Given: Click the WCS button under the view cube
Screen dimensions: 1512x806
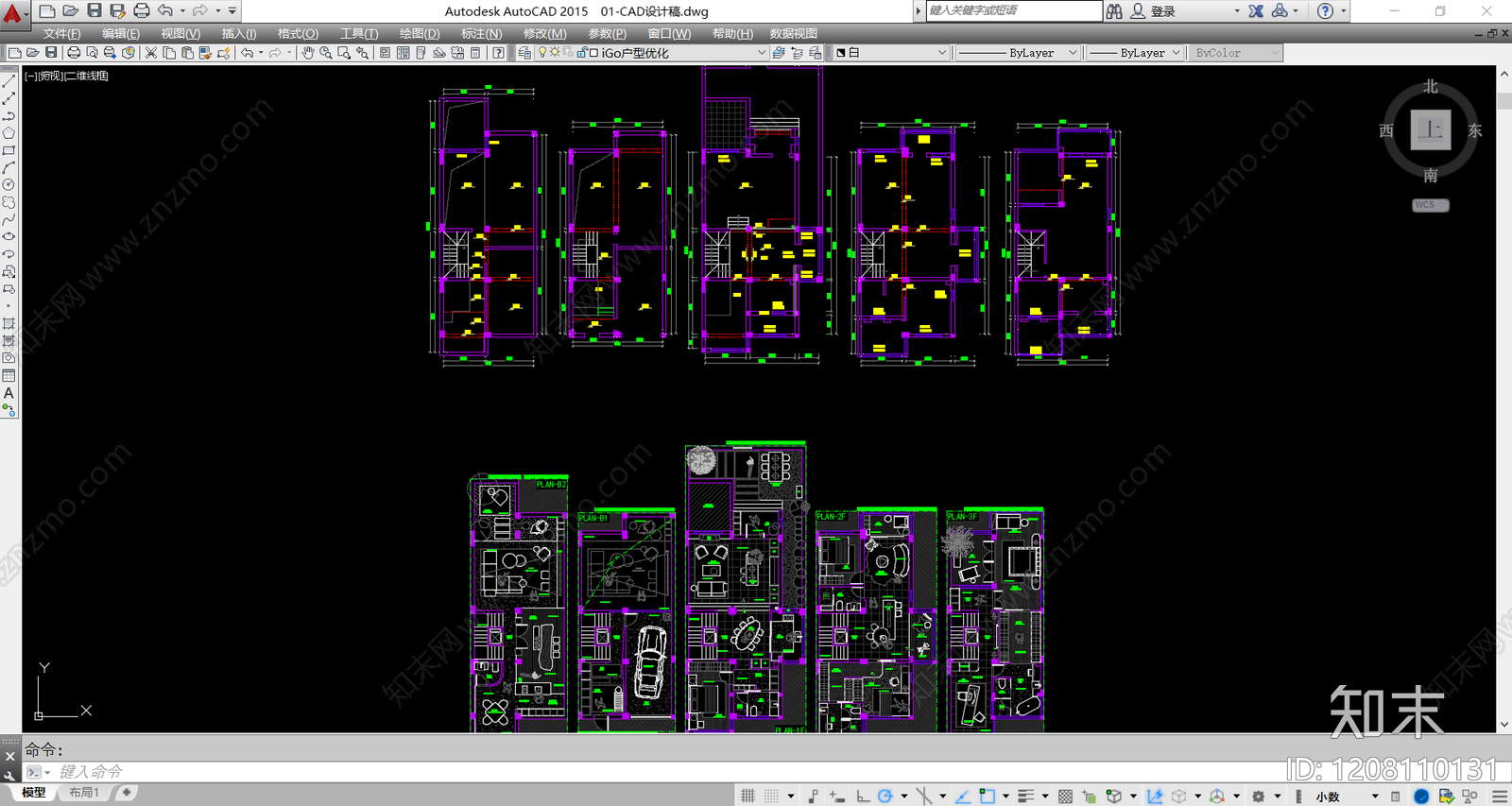Looking at the screenshot, I should pos(1430,205).
